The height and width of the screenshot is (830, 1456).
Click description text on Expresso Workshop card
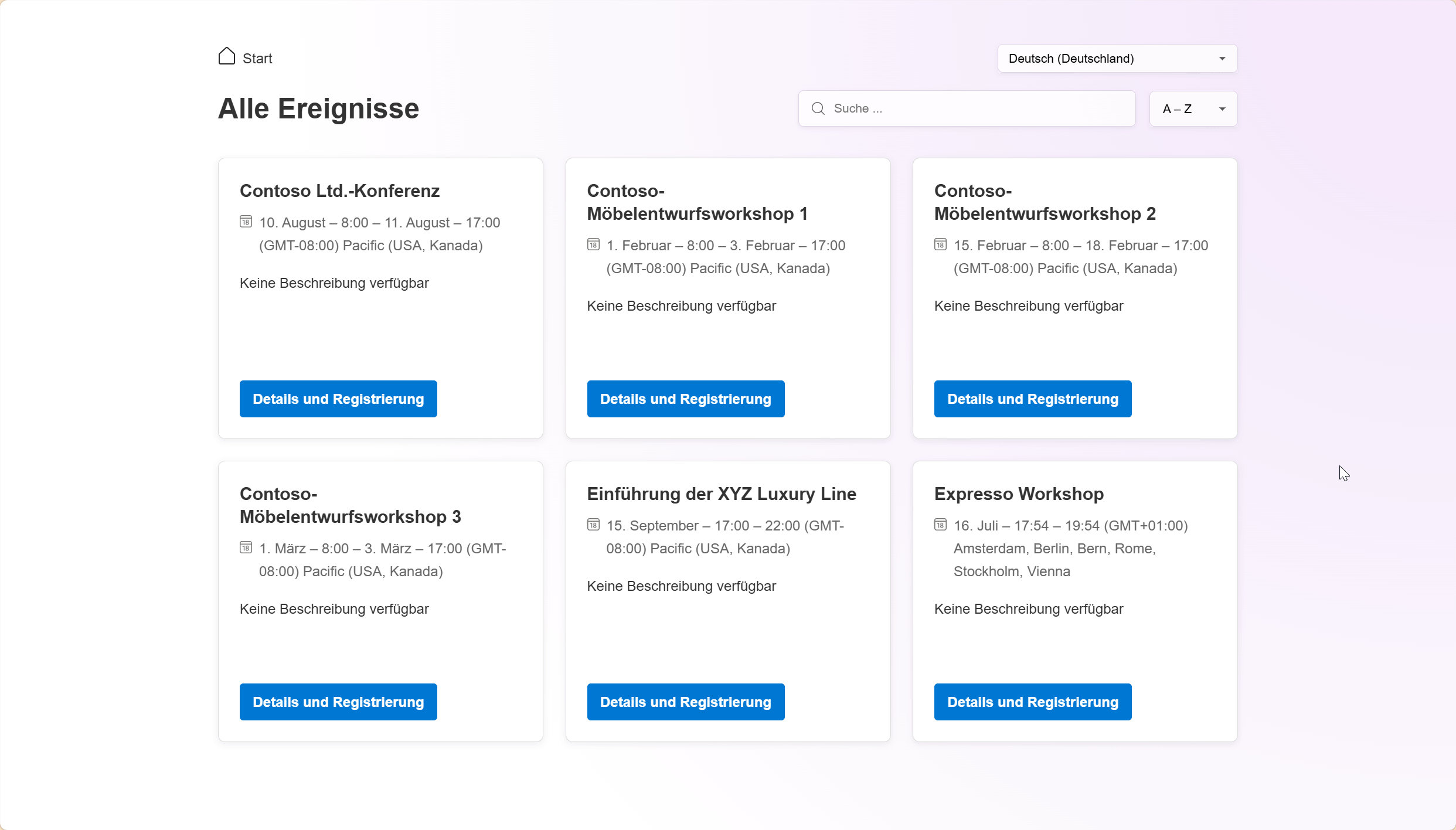coord(1029,610)
